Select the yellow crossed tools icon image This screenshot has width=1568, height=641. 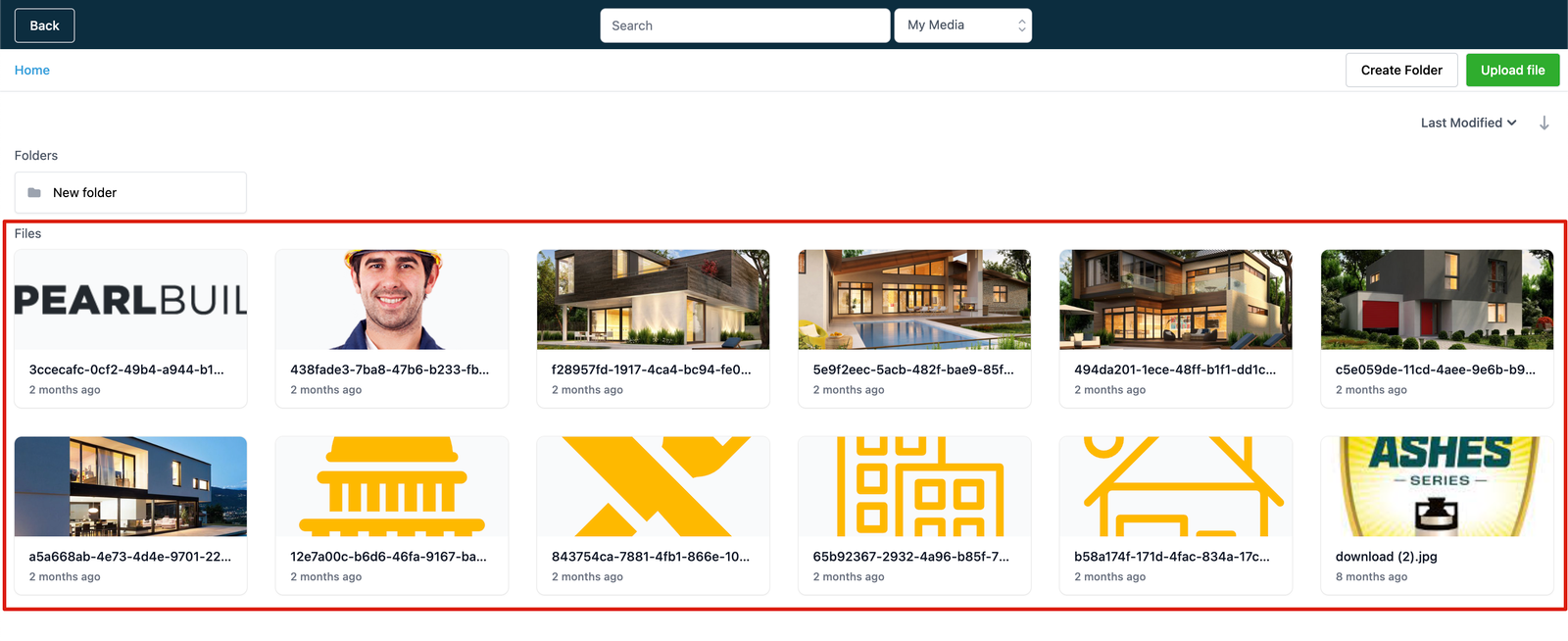point(653,486)
